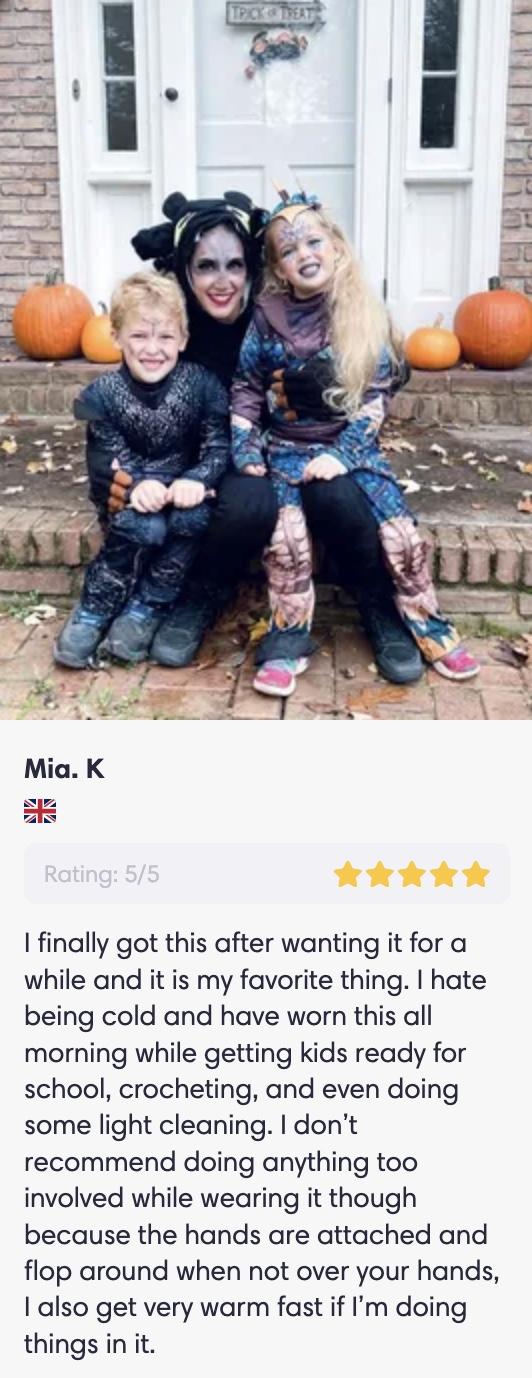Click the black door knob on the door
Viewport: 532px width, 1378px height.
point(171,94)
